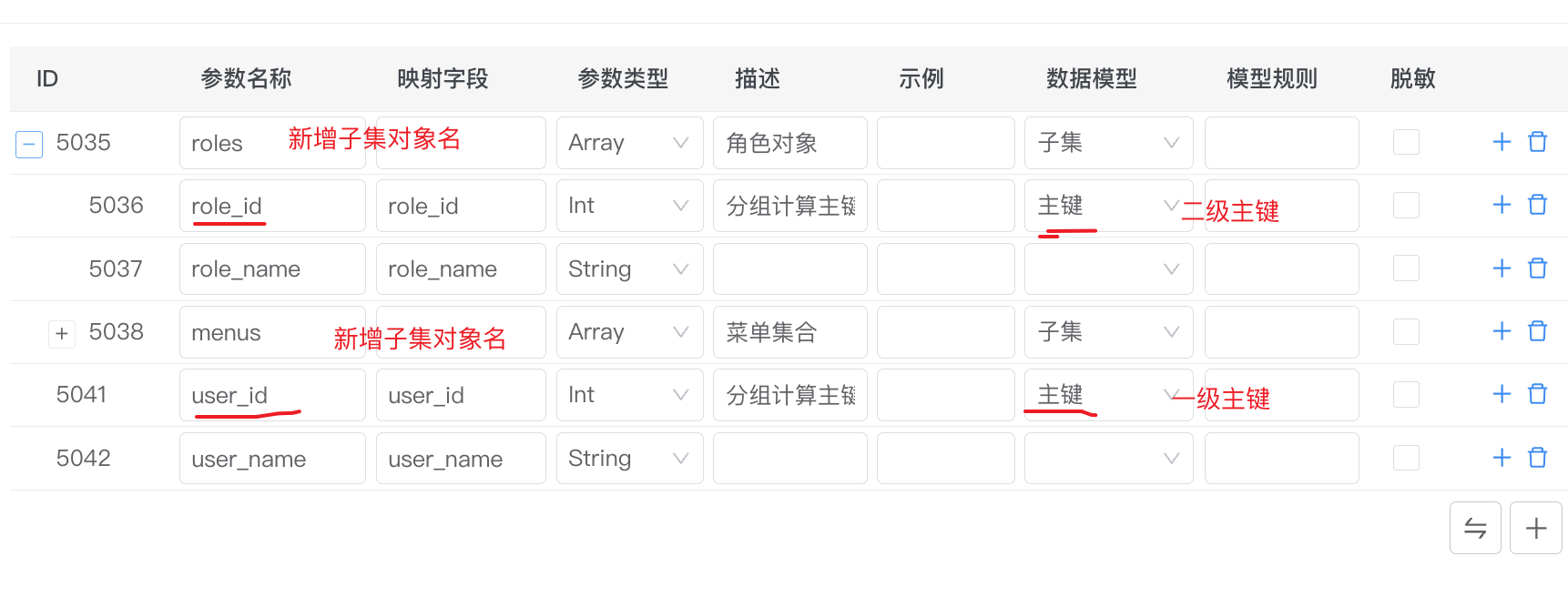The width and height of the screenshot is (1568, 597).
Task: Click the 数据模型 column header
Action: click(x=1091, y=79)
